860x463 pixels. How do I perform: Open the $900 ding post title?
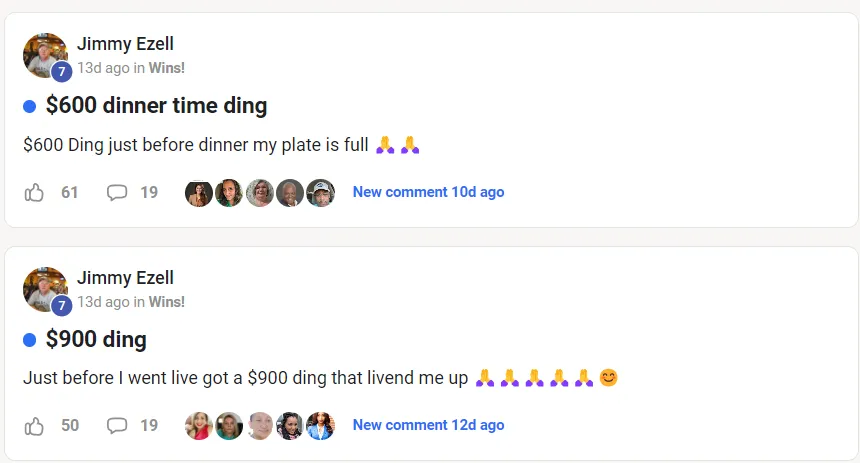pos(96,339)
